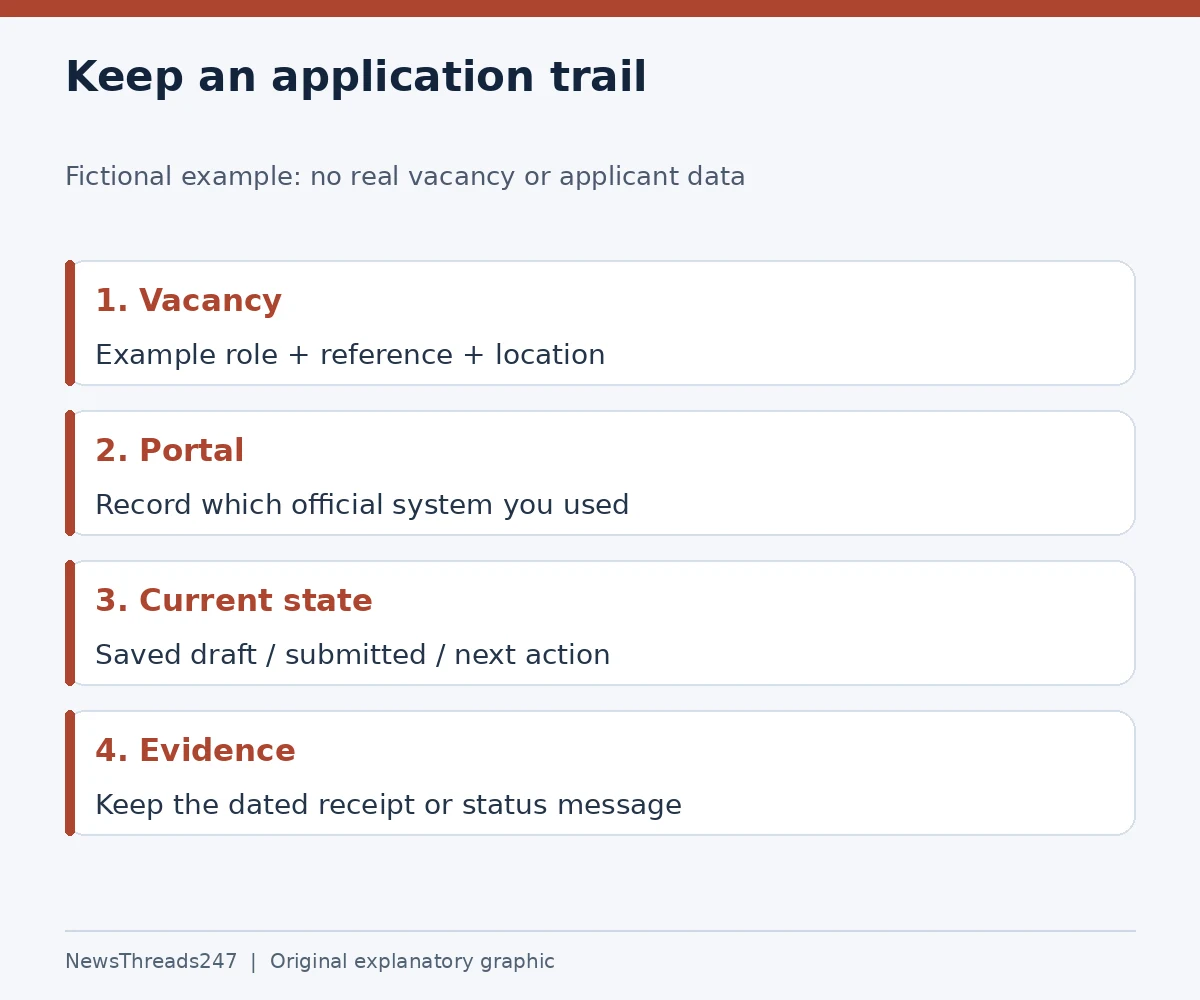The height and width of the screenshot is (1000, 1200).
Task: Click the '1. Vacancy' card heading
Action: tap(188, 301)
